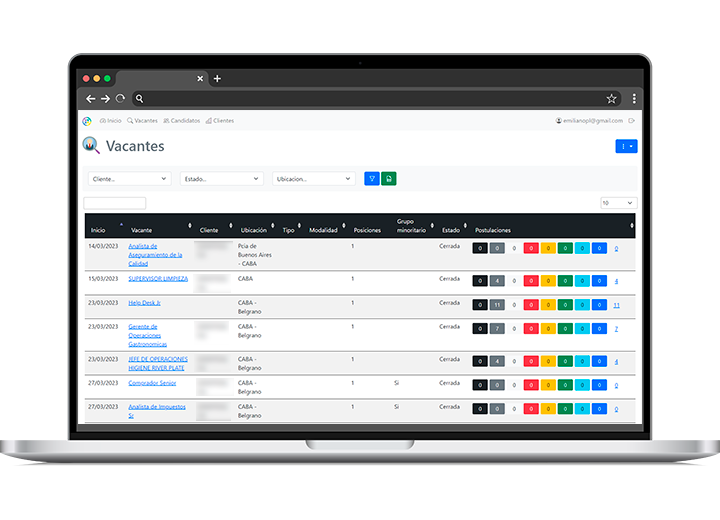Open the browser three-dot menu
The image size is (720, 520).
coord(633,99)
